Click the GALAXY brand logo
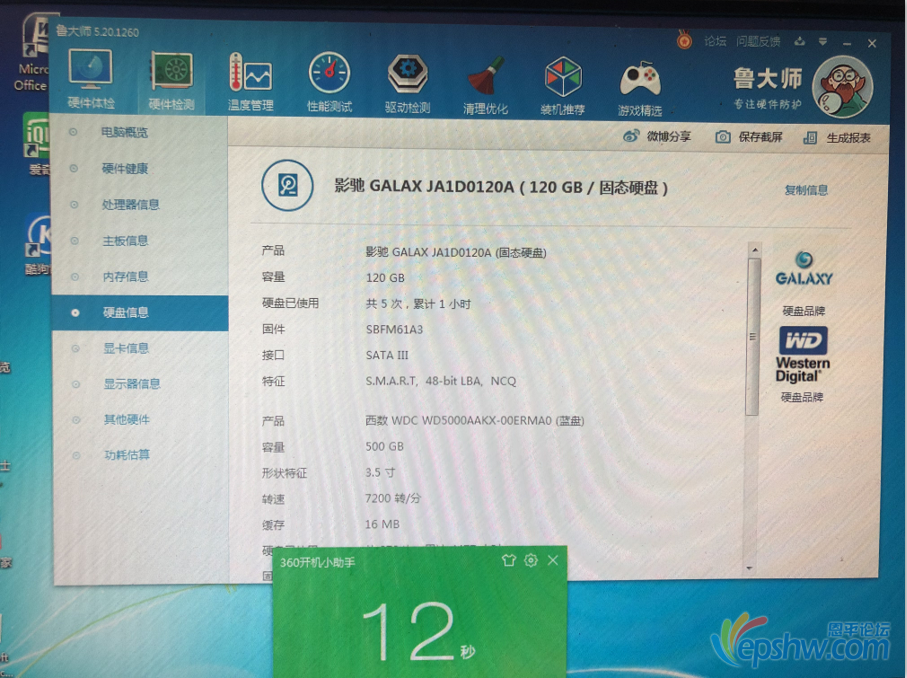Viewport: 907px width, 678px height. tap(803, 270)
